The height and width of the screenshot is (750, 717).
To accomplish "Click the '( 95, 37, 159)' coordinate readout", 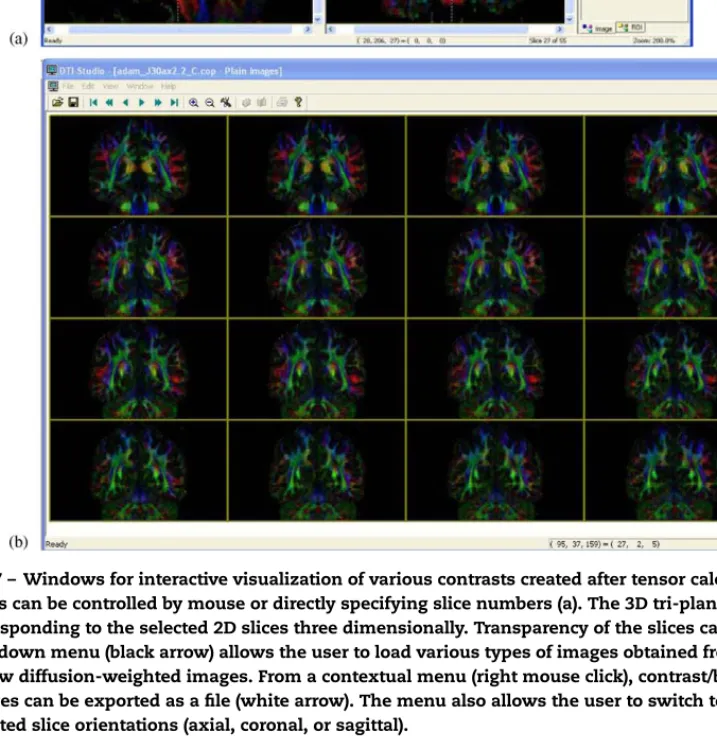I will 576,544.
